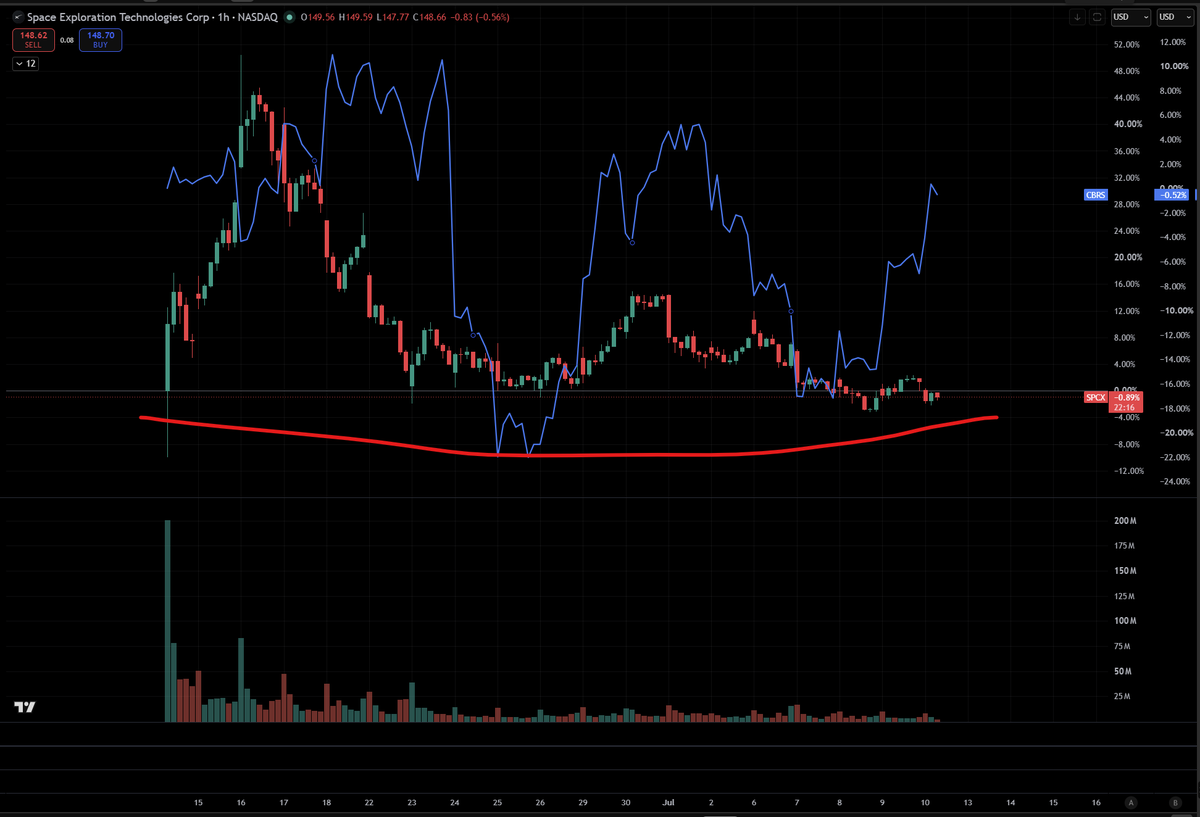This screenshot has height=817, width=1200.
Task: Click the Jul label on the time axis
Action: [x=668, y=803]
